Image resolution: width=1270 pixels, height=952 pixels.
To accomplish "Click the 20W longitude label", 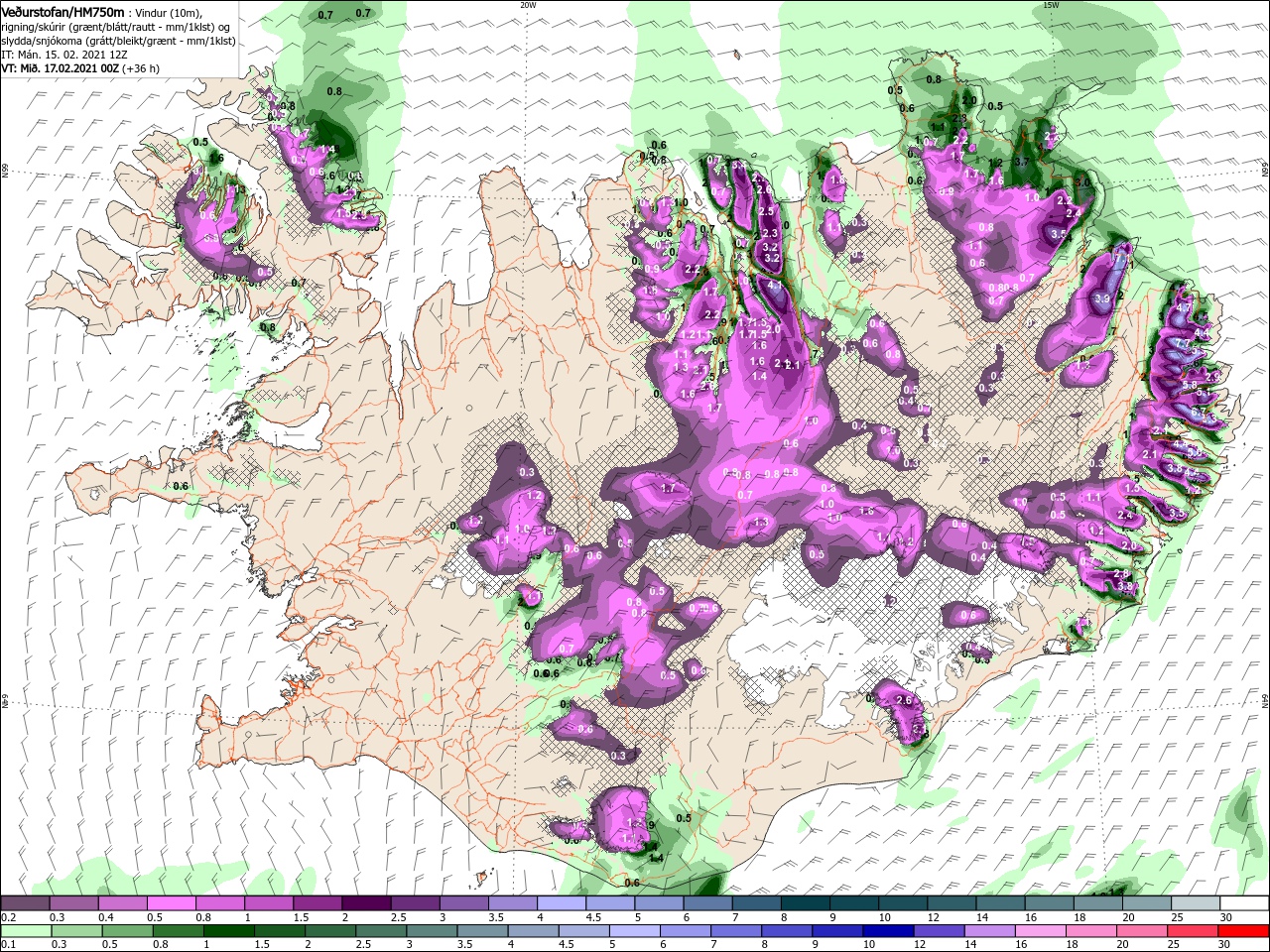I will point(528,5).
